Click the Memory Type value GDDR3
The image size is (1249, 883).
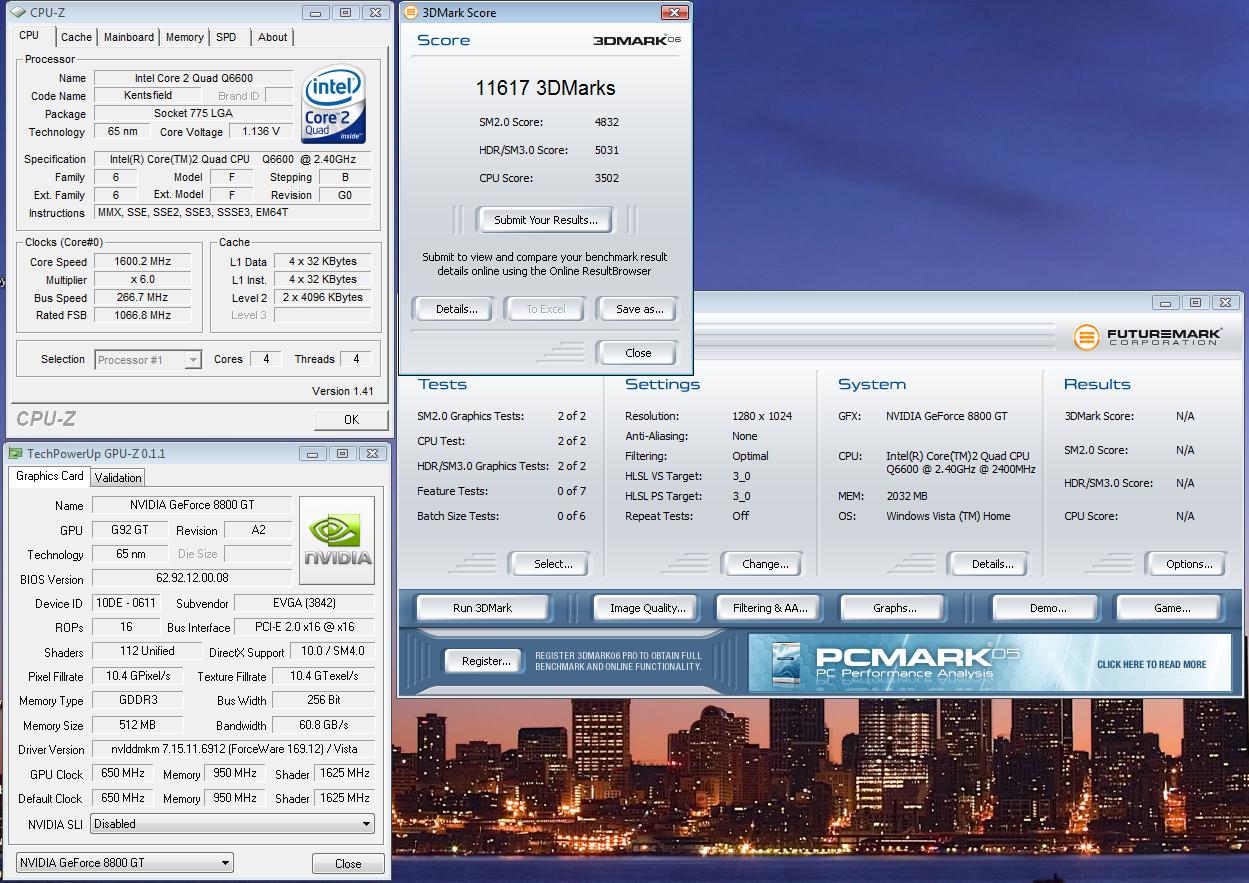click(138, 701)
